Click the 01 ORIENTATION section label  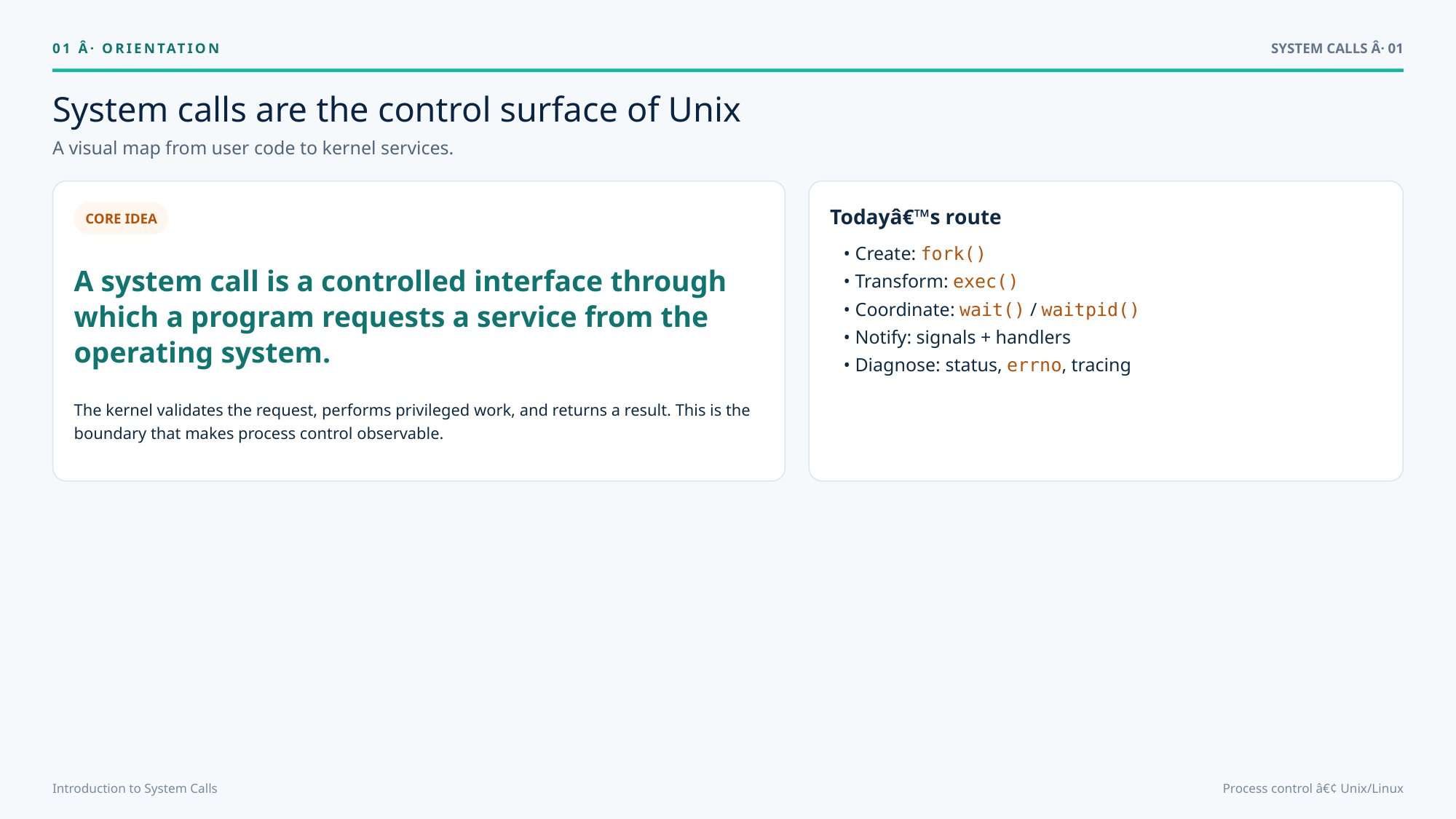pos(136,48)
